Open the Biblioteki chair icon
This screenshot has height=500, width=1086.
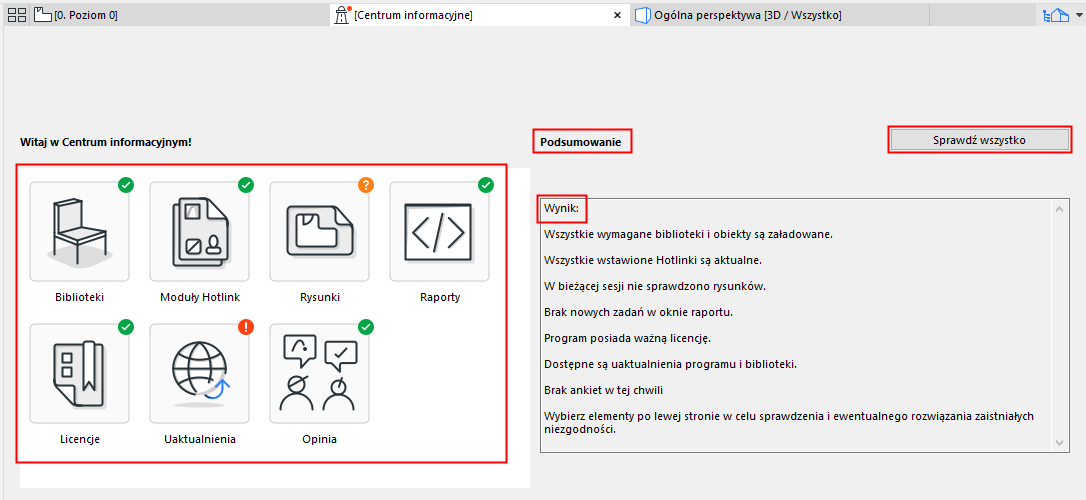coord(79,231)
